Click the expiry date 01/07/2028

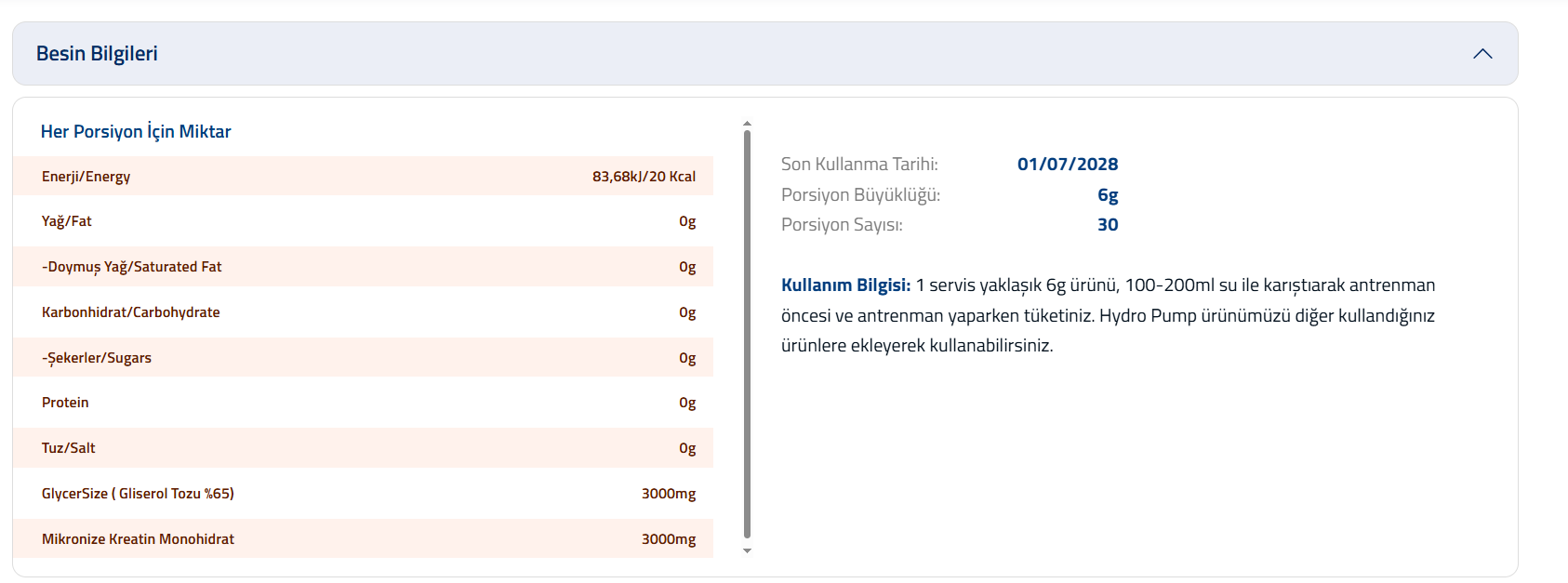coord(1068,165)
